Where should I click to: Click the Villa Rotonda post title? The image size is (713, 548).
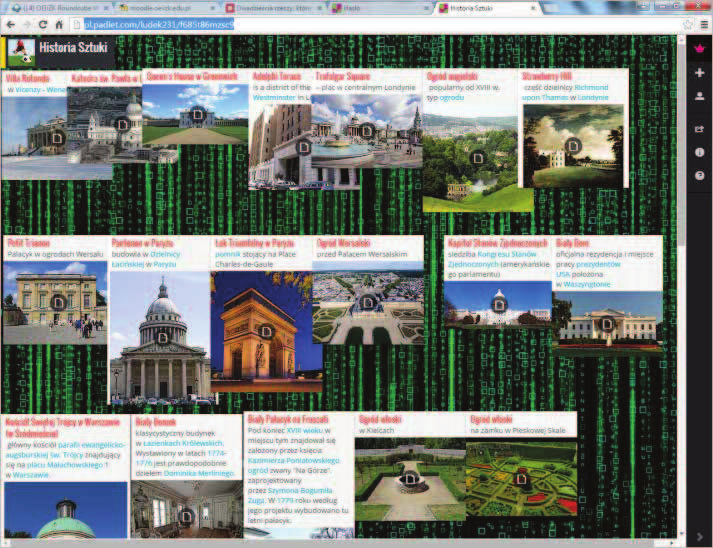tap(28, 79)
